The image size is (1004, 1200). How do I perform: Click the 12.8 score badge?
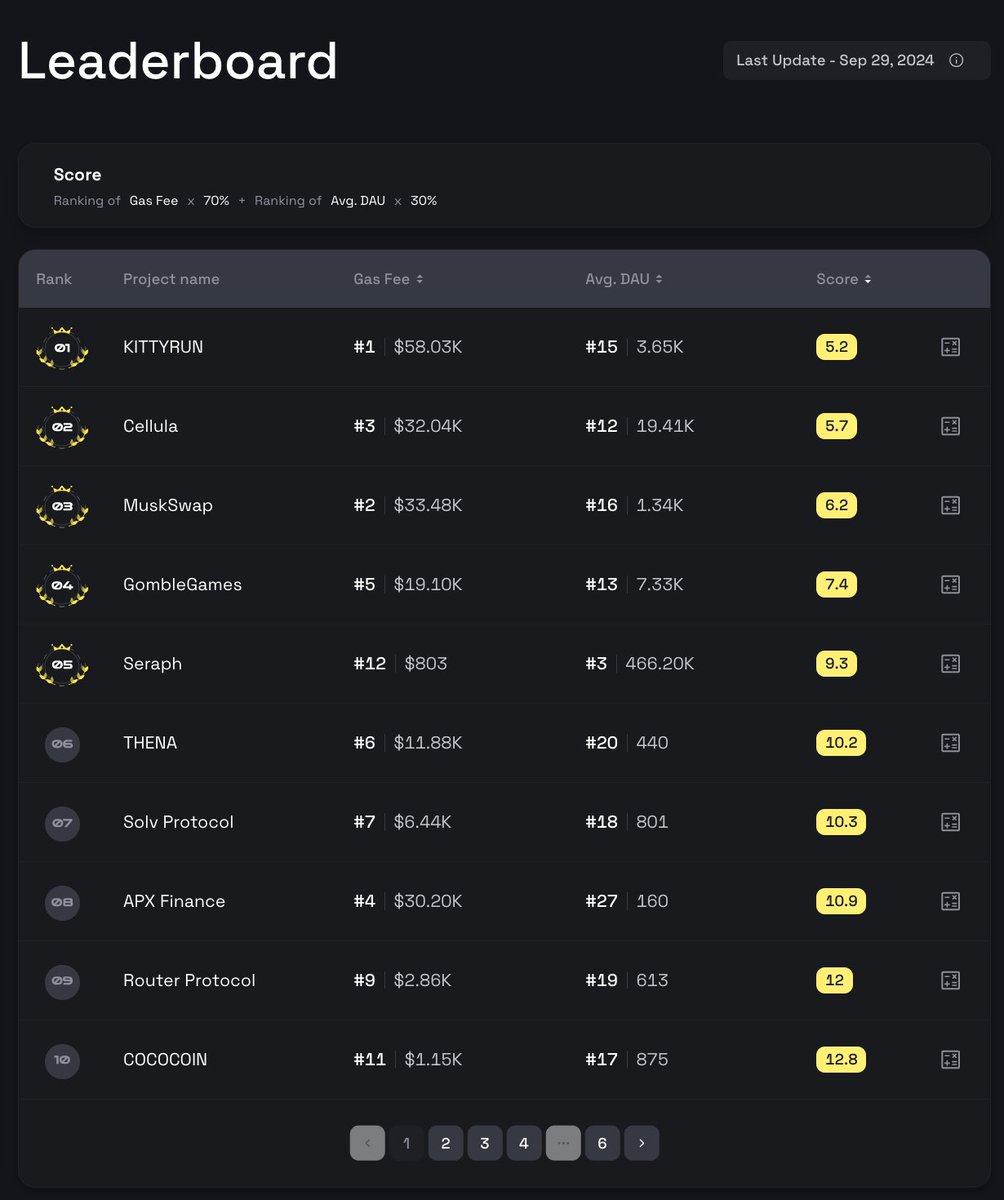(x=841, y=1059)
